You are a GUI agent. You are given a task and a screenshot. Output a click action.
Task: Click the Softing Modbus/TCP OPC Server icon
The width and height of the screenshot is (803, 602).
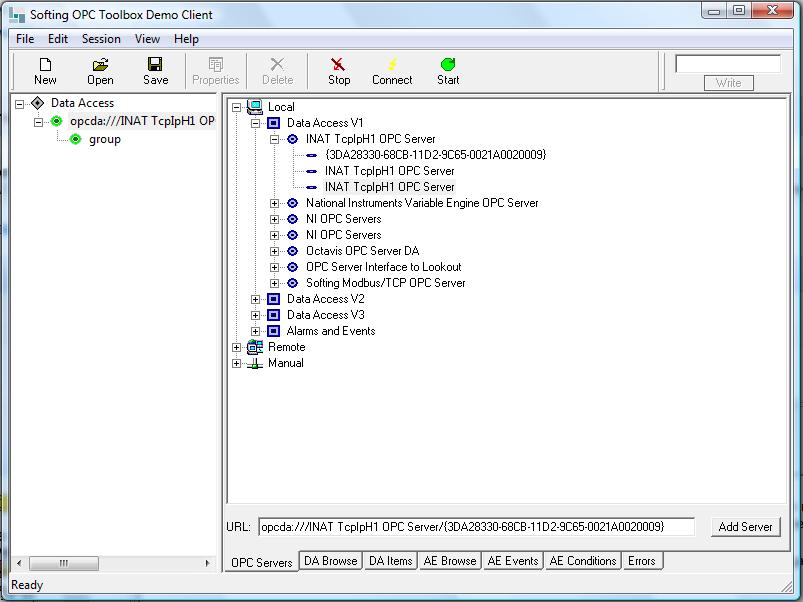pos(292,283)
